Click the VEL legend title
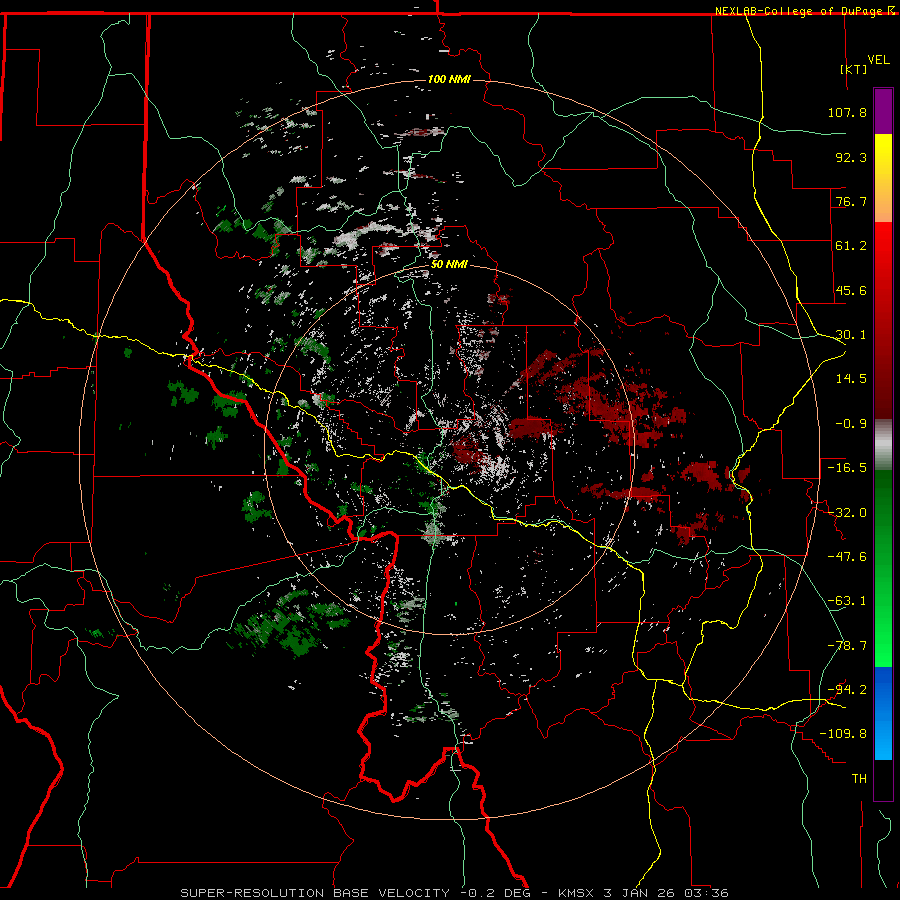The width and height of the screenshot is (900, 900). (878, 60)
